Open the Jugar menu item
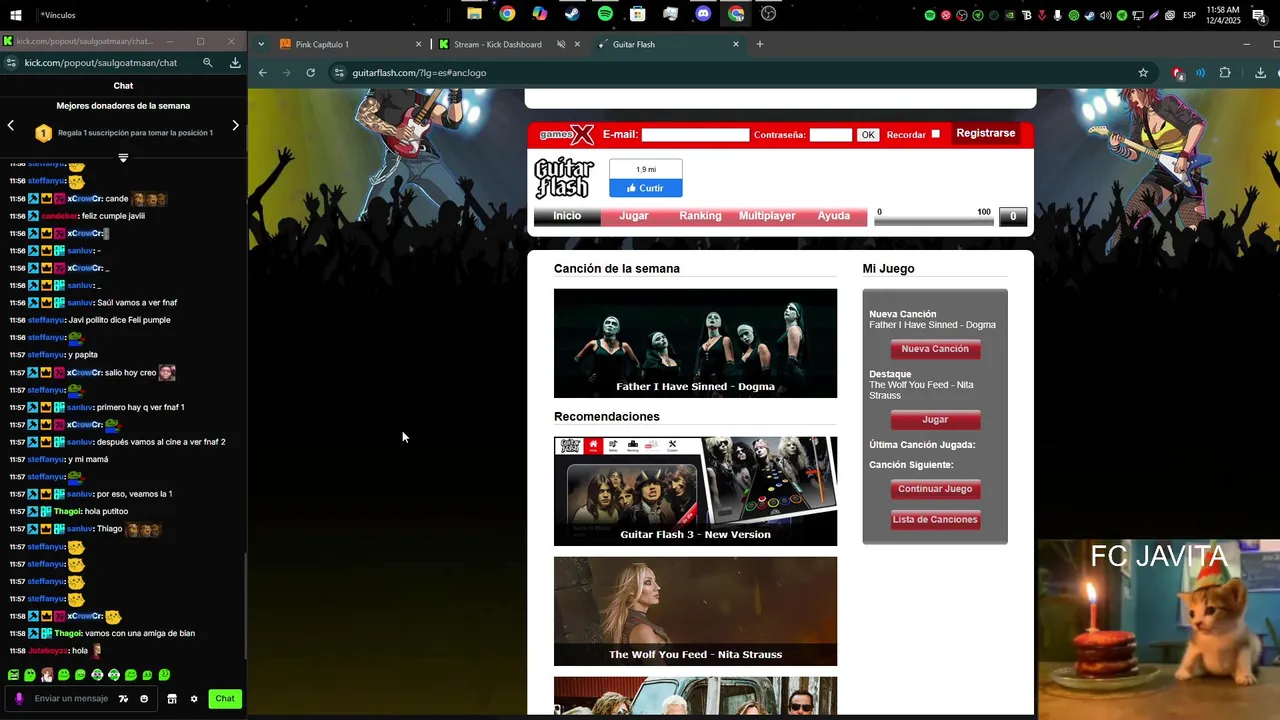Screen dimensions: 1280x720 click(634, 216)
